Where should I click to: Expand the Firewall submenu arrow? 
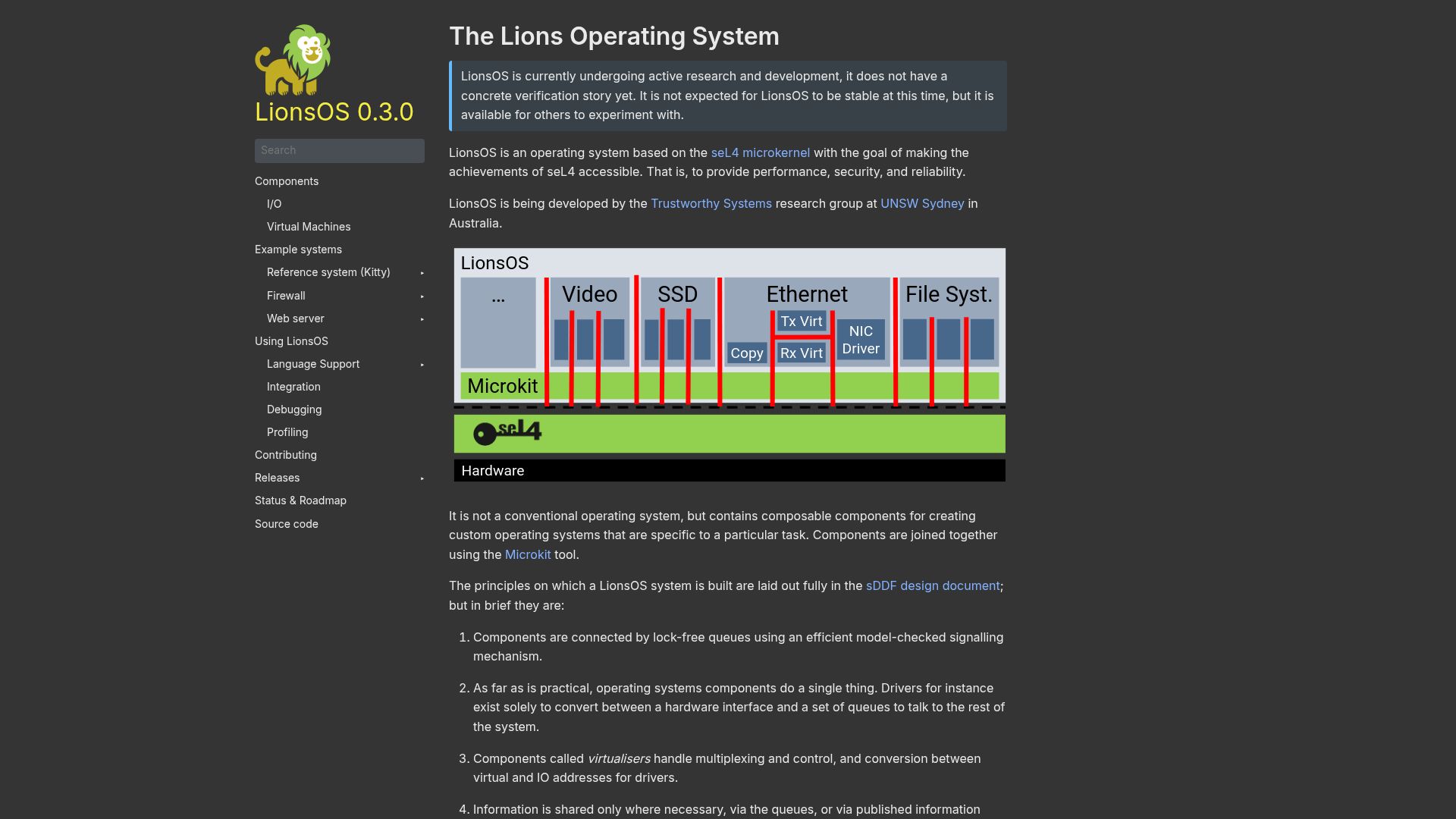tap(422, 297)
